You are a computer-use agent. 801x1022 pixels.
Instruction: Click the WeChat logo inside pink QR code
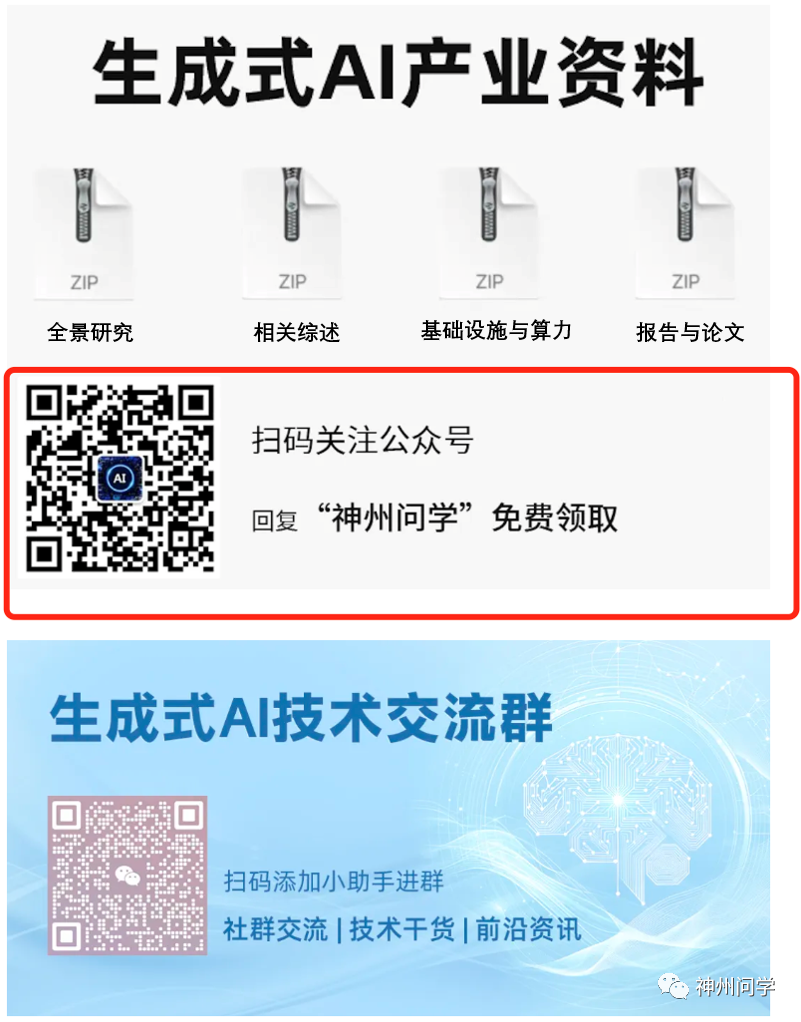coord(128,875)
